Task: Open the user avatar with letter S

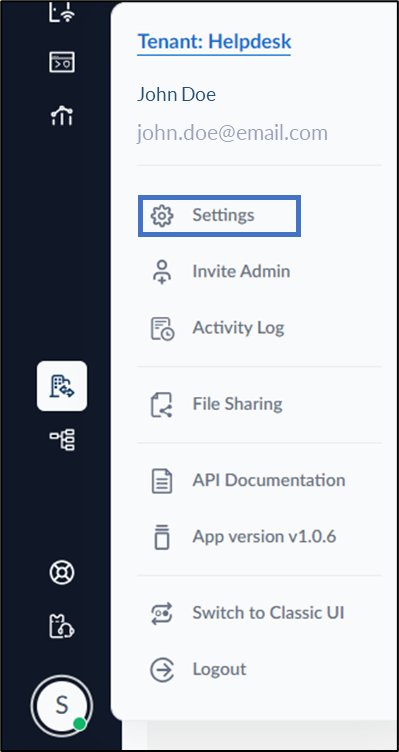Action: pos(62,705)
